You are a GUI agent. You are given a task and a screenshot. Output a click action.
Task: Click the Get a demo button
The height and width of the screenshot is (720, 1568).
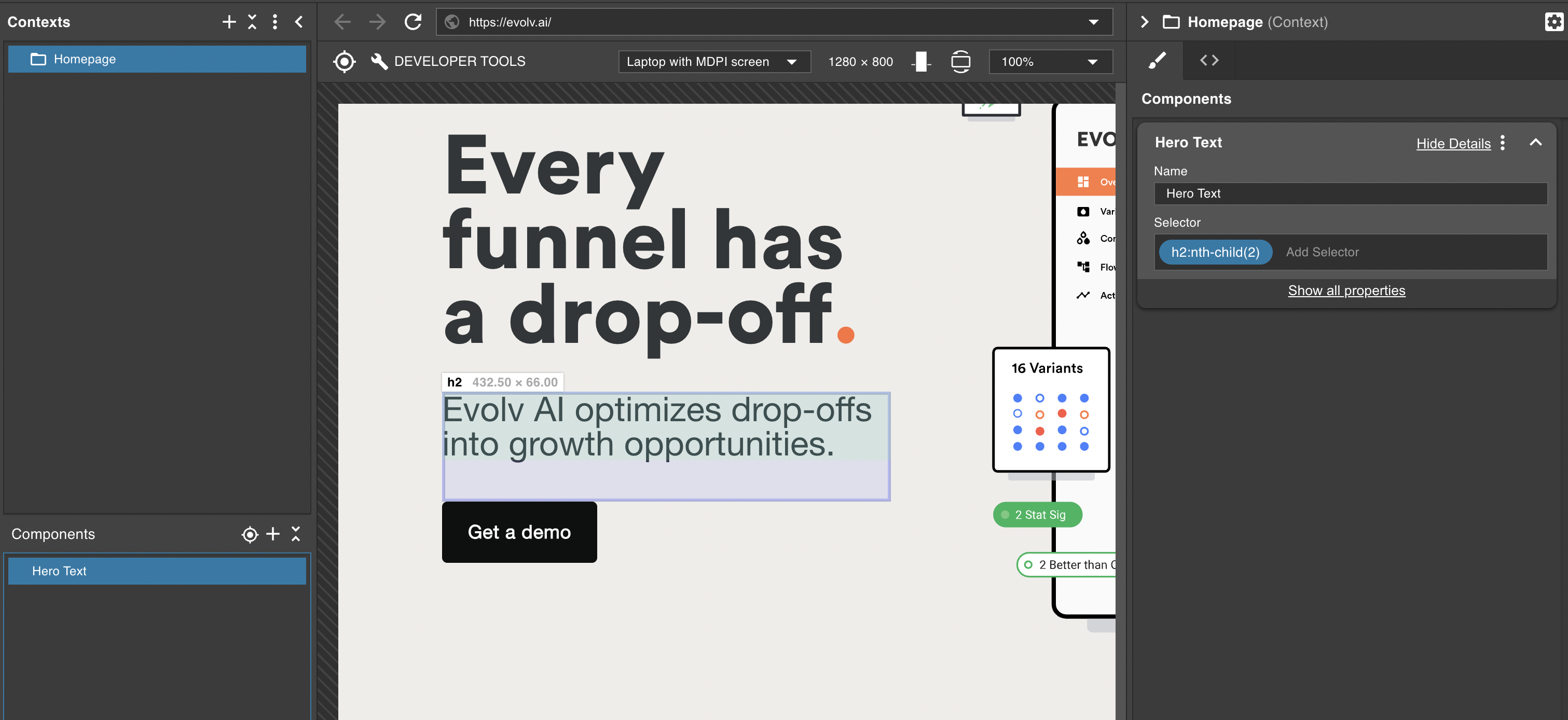coord(519,532)
